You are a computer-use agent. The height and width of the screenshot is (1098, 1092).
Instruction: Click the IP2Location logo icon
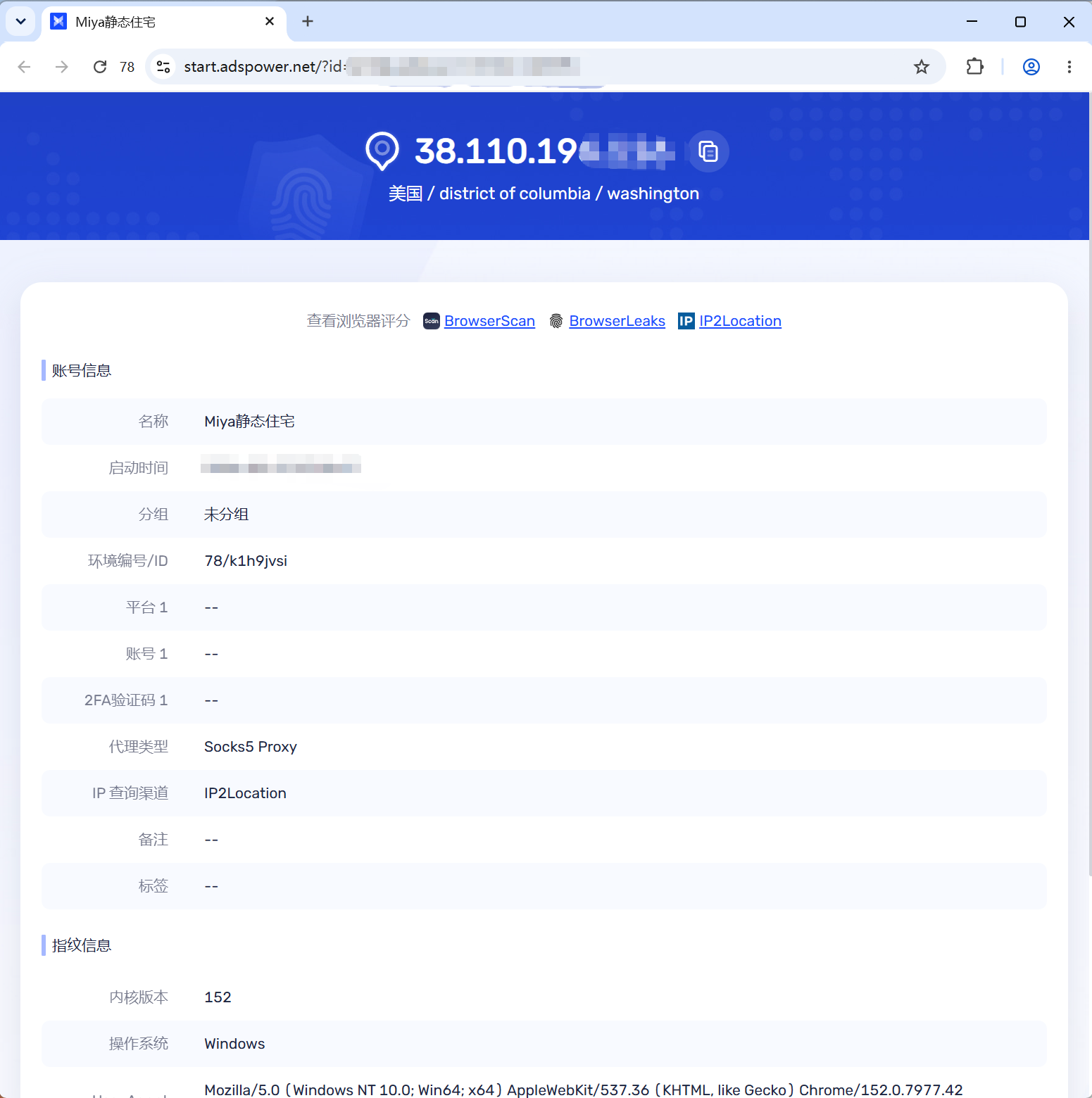686,321
